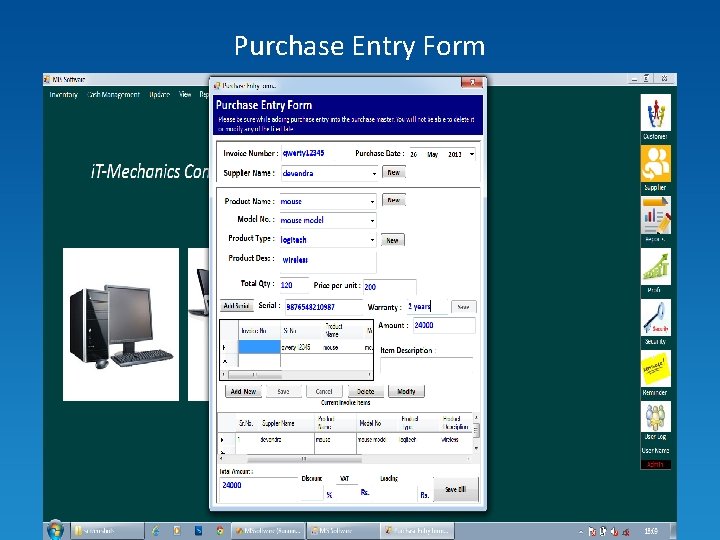This screenshot has width=720, height=540.
Task: Open the media player taskbar icon
Action: [177, 531]
